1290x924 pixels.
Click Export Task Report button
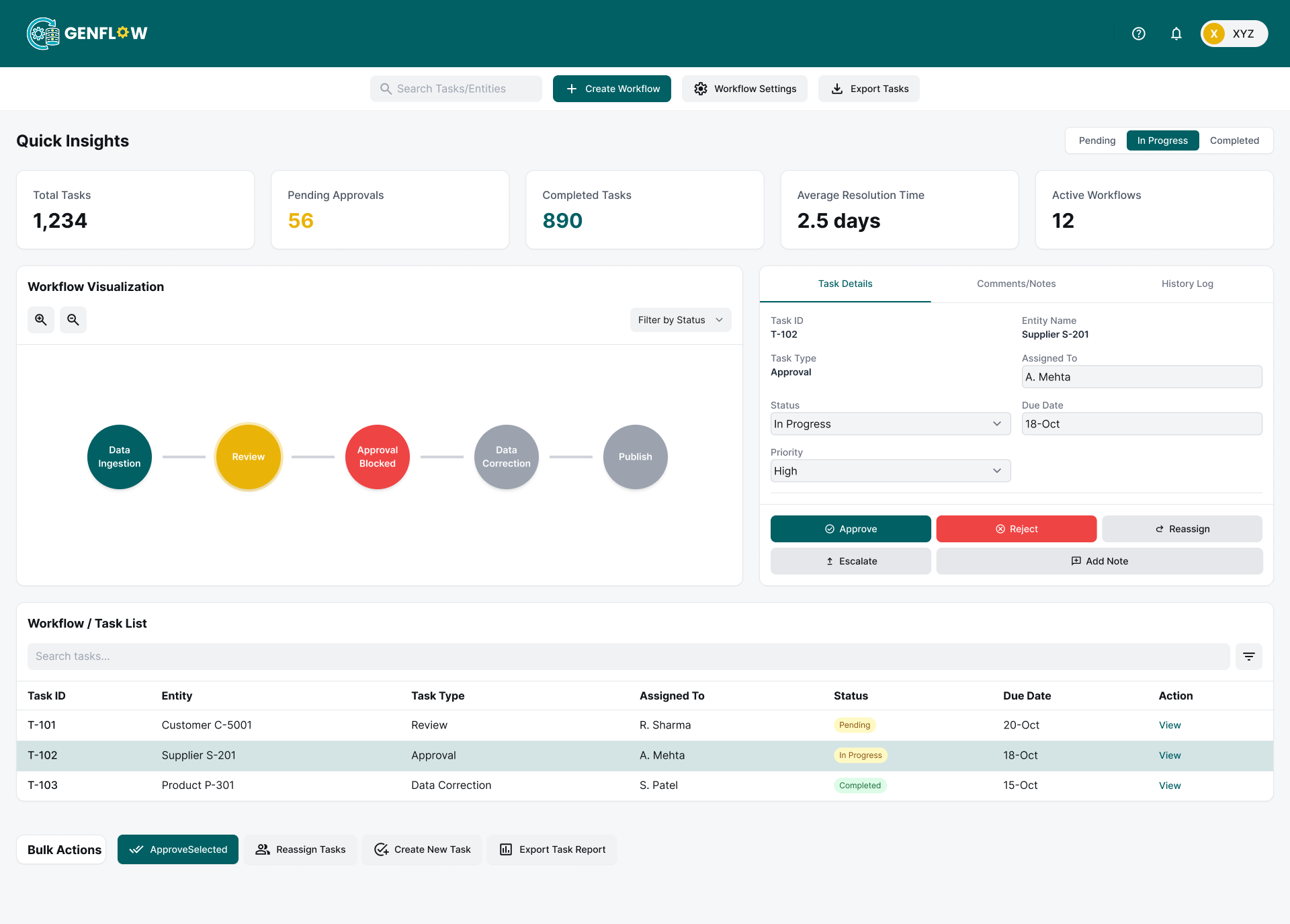pyautogui.click(x=552, y=849)
